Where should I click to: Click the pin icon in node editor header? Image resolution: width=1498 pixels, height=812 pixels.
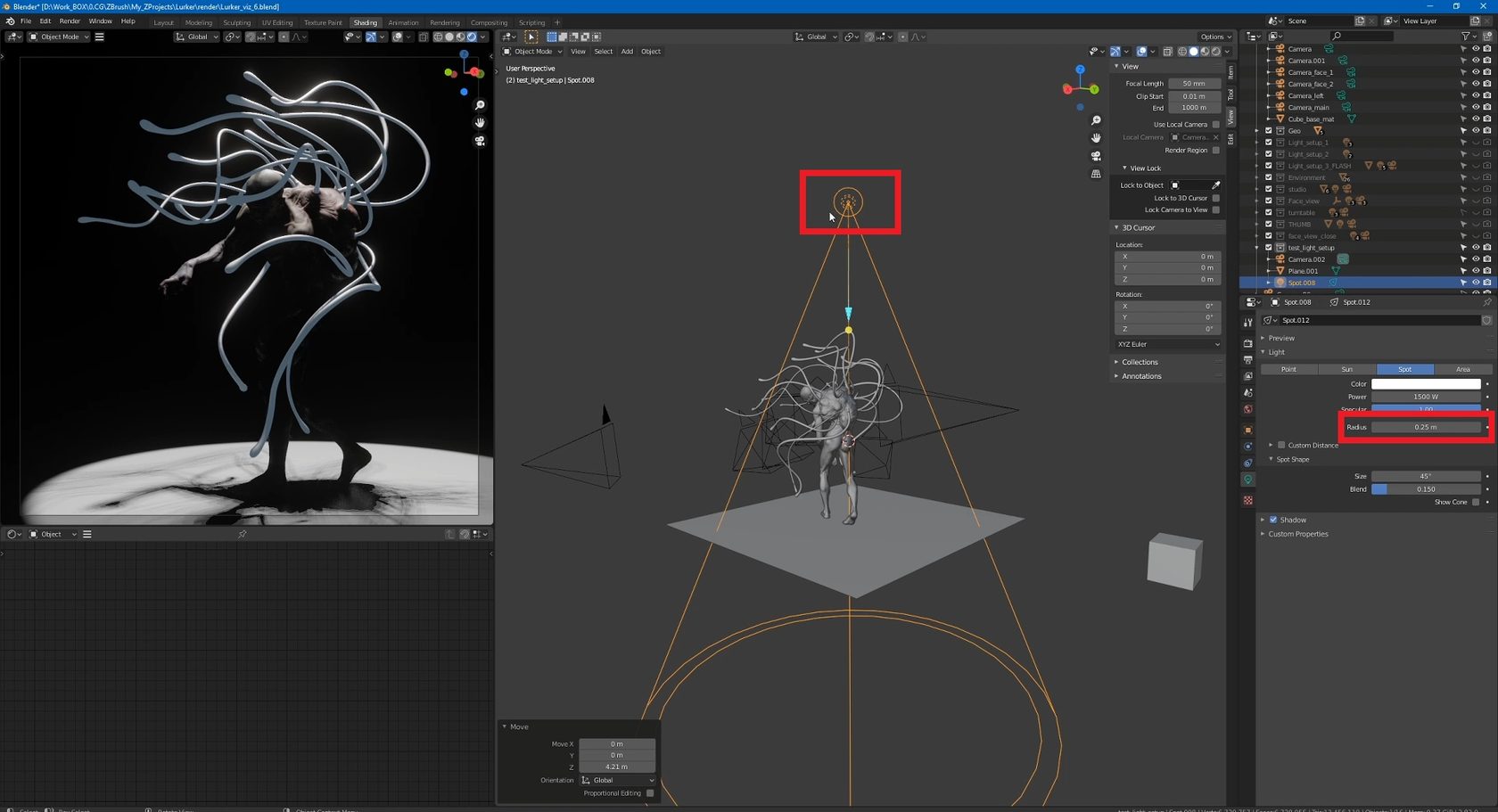coord(242,535)
